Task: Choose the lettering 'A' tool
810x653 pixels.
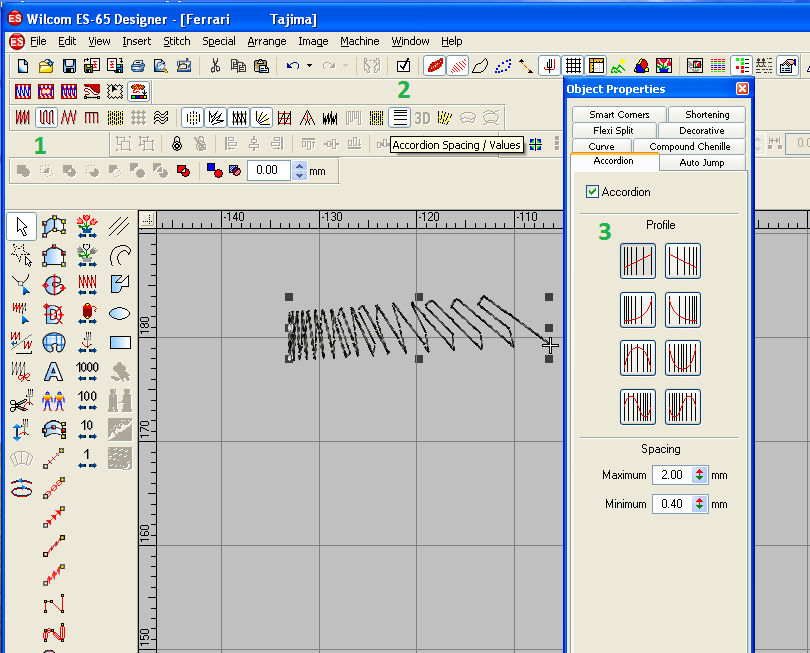Action: (54, 372)
